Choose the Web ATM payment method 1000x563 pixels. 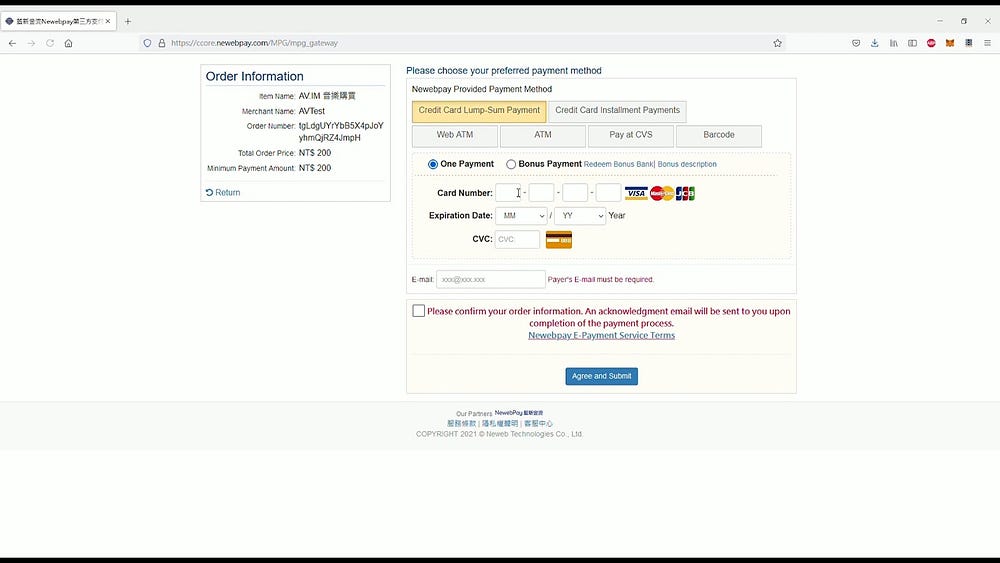pos(455,136)
